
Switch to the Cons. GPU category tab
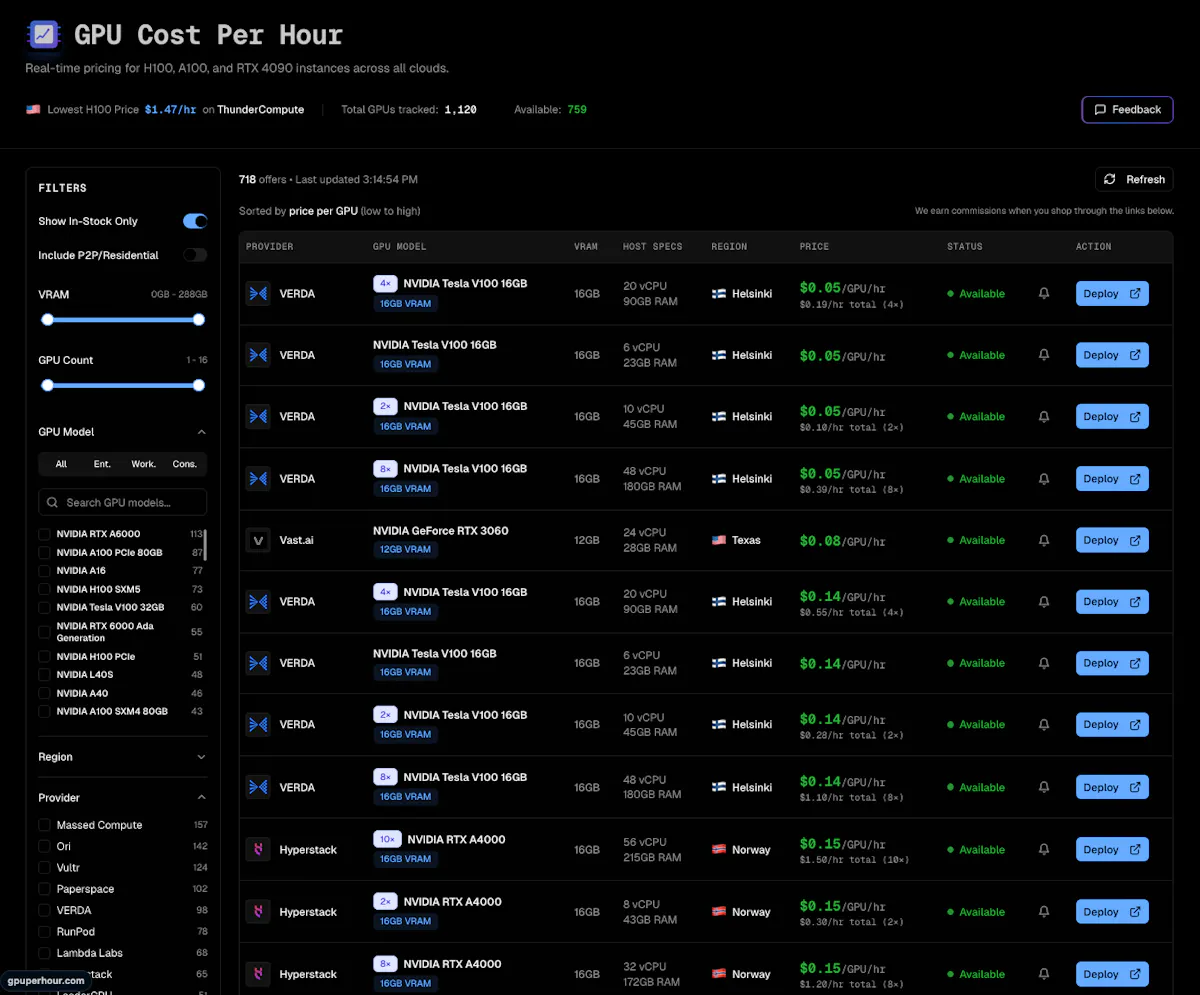point(184,464)
